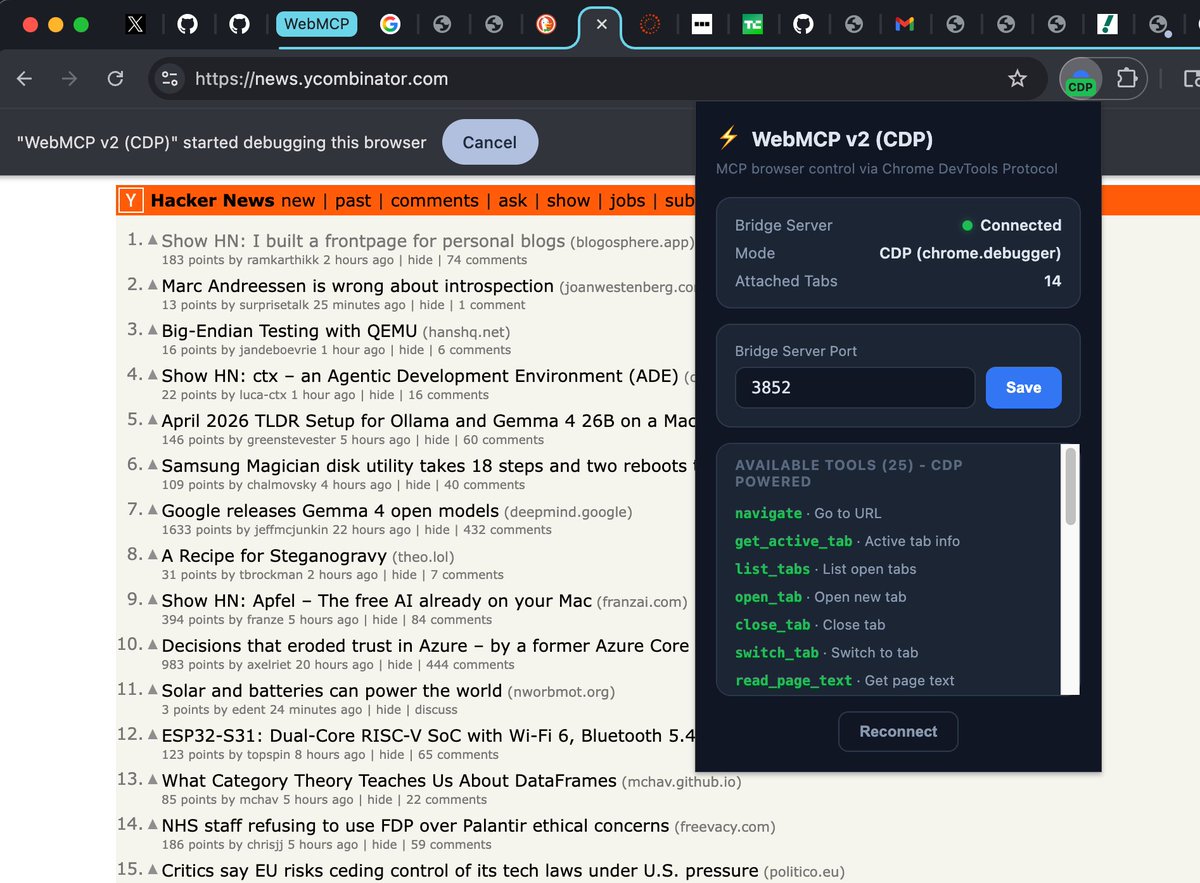Screen dimensions: 1200x883
Task: Click the Available Tools list scrollbar
Action: pos(1071,485)
